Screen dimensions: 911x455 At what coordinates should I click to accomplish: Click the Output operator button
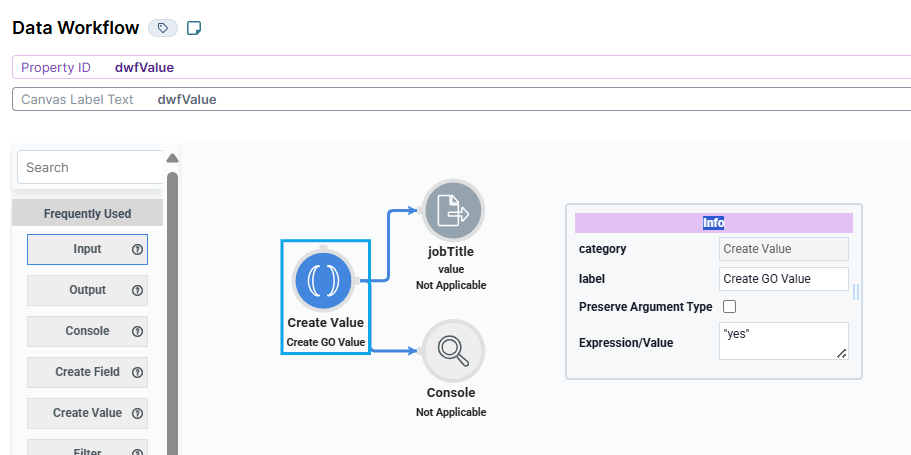(87, 291)
